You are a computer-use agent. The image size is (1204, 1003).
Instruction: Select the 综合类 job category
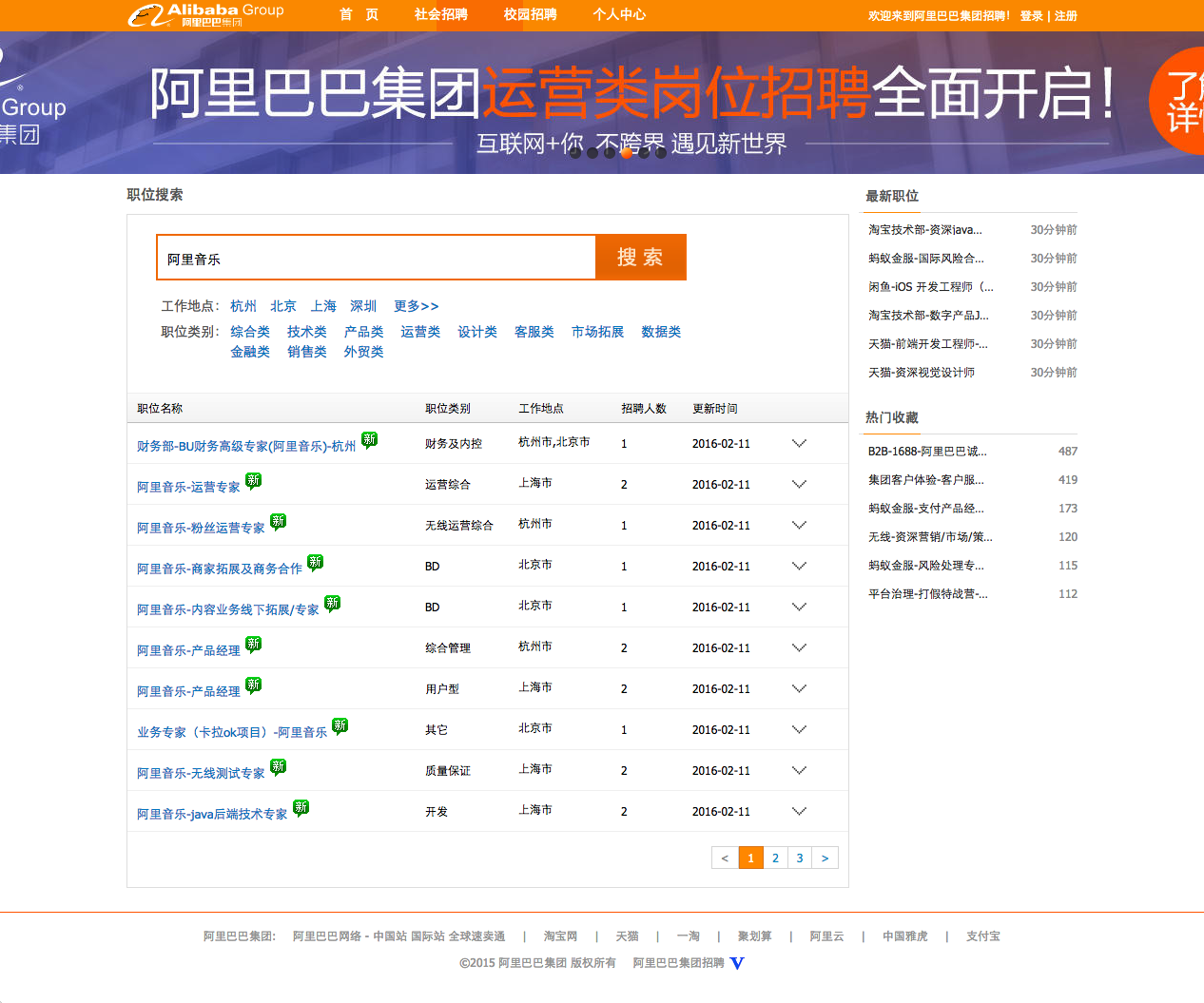pos(250,332)
